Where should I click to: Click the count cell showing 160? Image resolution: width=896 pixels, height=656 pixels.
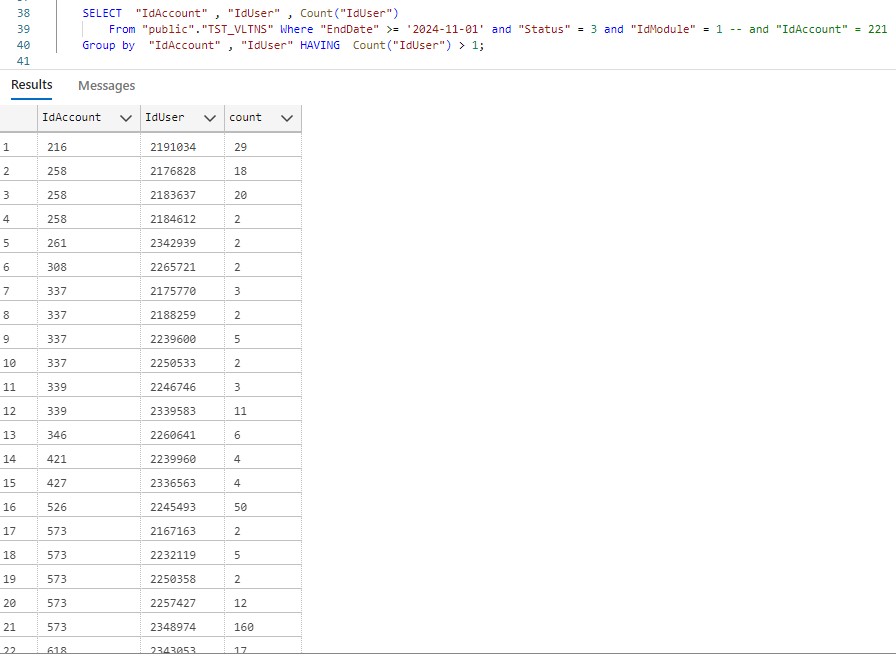click(x=244, y=627)
